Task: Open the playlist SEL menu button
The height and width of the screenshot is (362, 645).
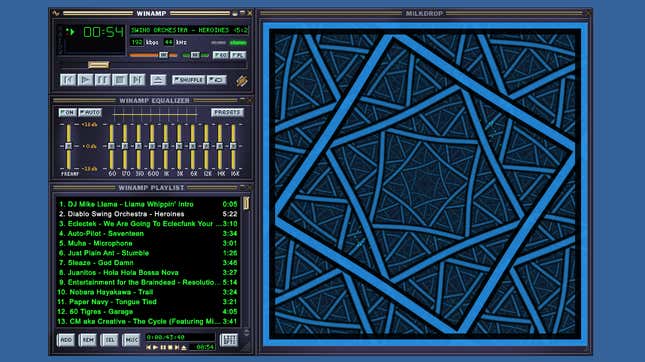Action: 109,340
